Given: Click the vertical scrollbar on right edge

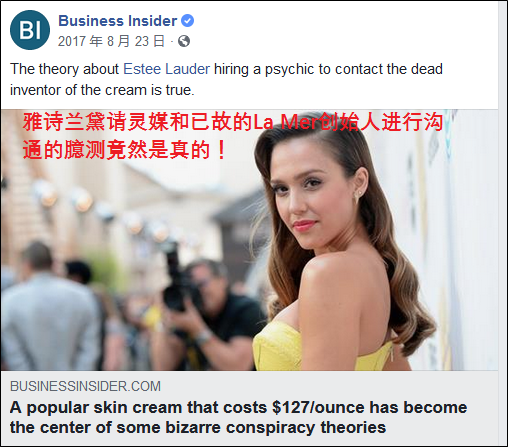Looking at the screenshot, I should click(x=503, y=223).
